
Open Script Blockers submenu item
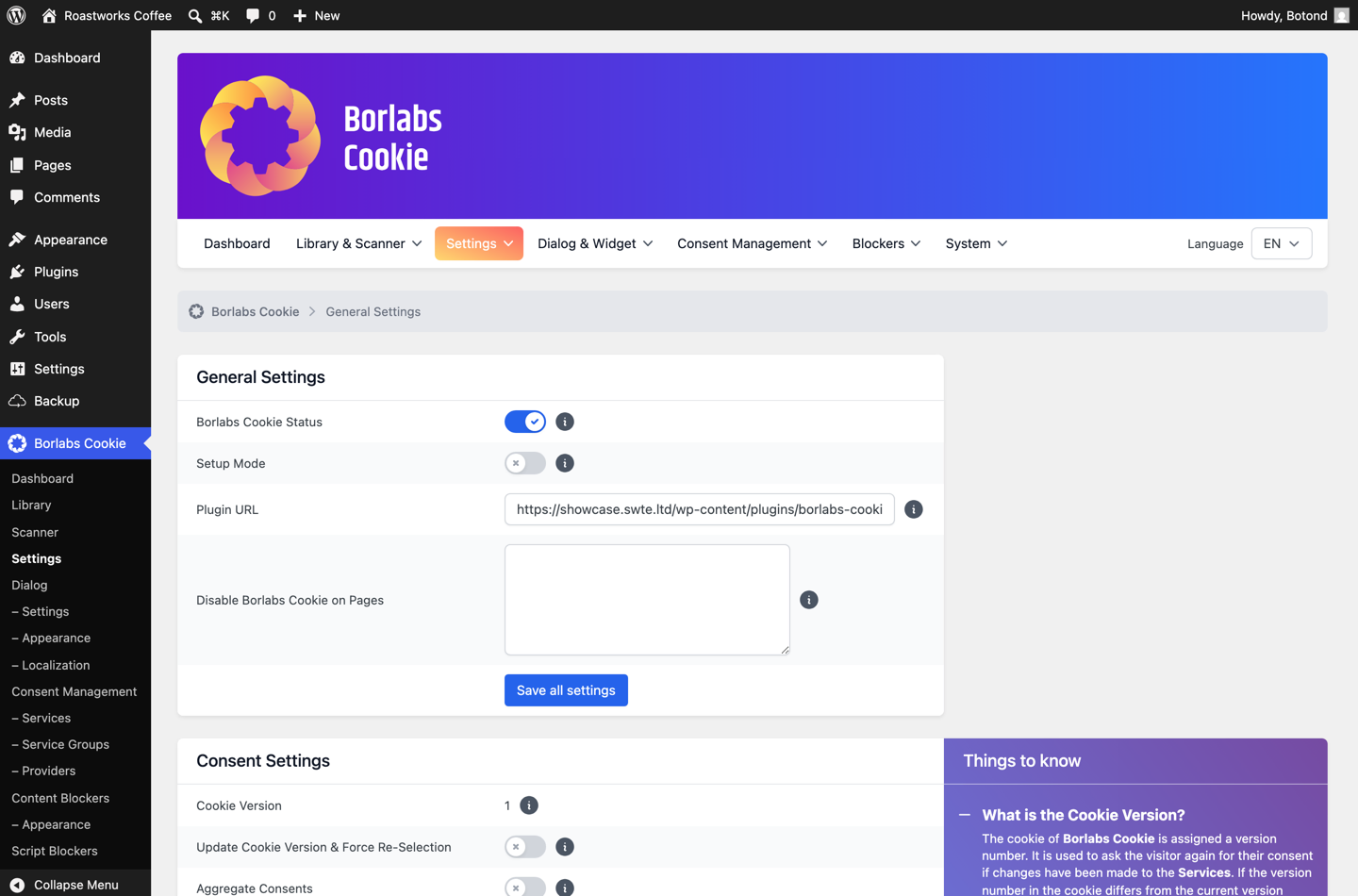click(x=55, y=851)
